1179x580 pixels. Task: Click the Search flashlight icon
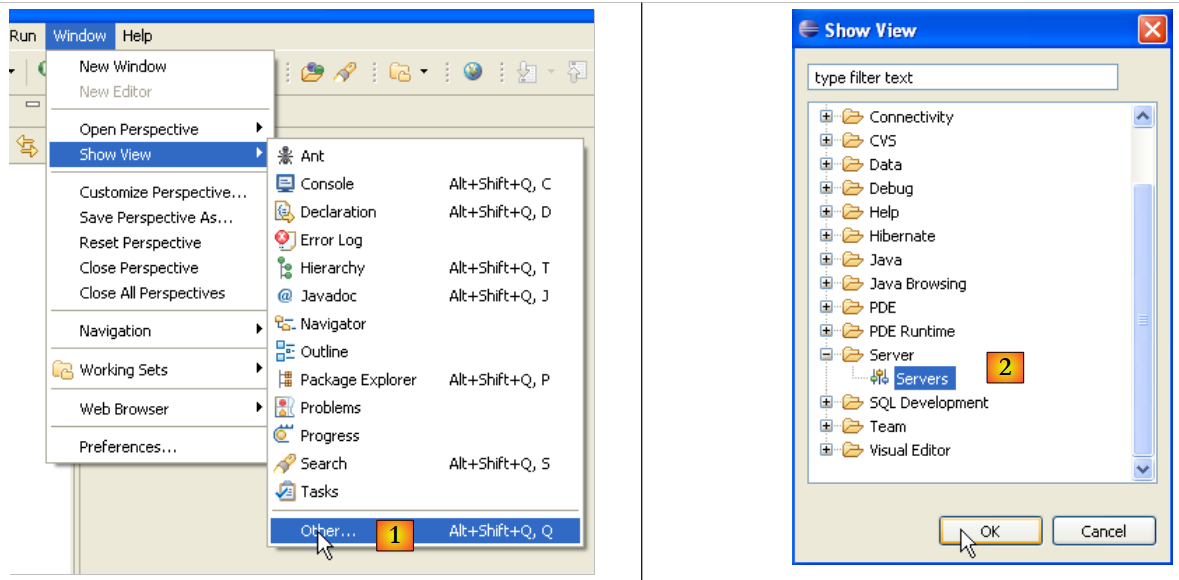click(x=285, y=464)
